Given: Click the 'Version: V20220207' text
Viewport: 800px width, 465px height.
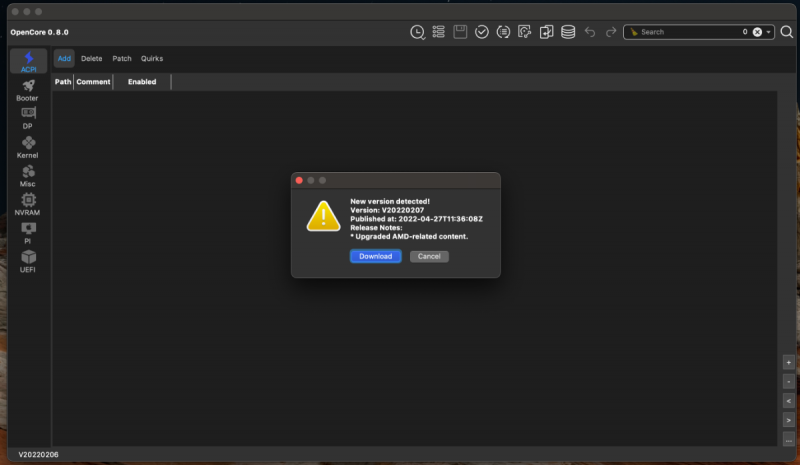Looking at the screenshot, I should [387, 210].
